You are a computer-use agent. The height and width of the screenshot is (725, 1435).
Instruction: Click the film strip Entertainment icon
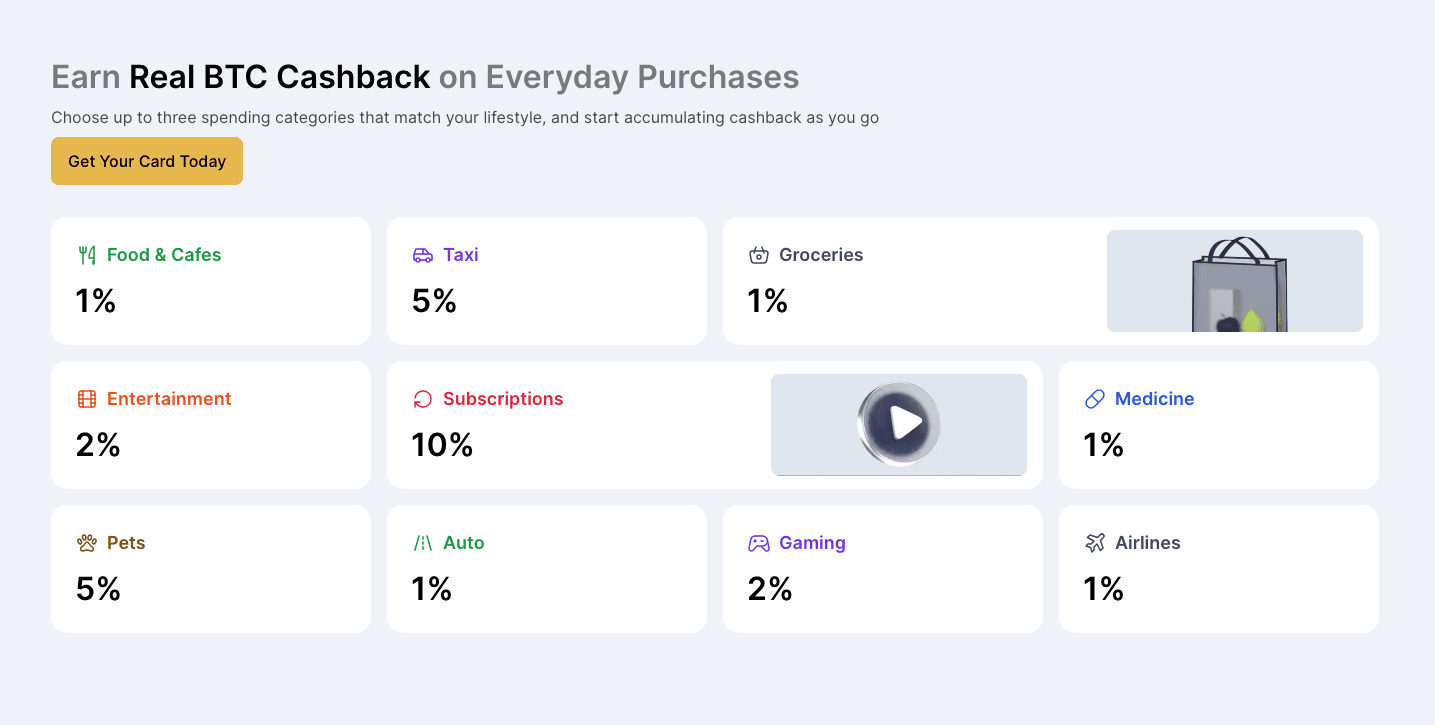click(87, 399)
